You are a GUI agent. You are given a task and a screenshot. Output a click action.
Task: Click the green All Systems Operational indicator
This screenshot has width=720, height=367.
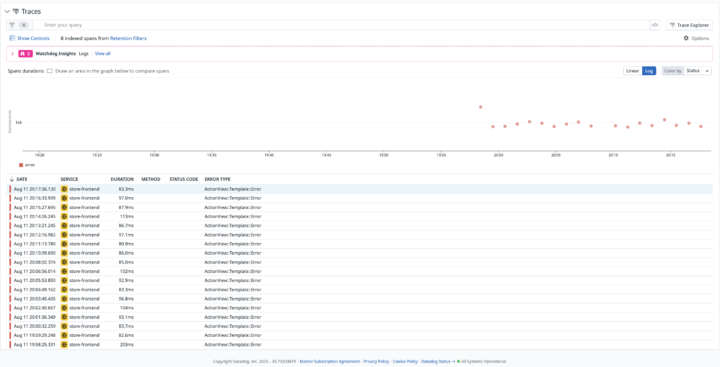coord(458,361)
